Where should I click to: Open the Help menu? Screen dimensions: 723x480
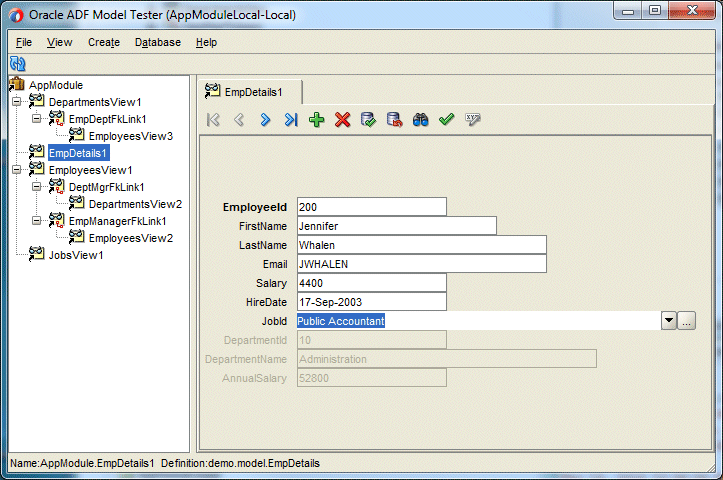coord(206,42)
